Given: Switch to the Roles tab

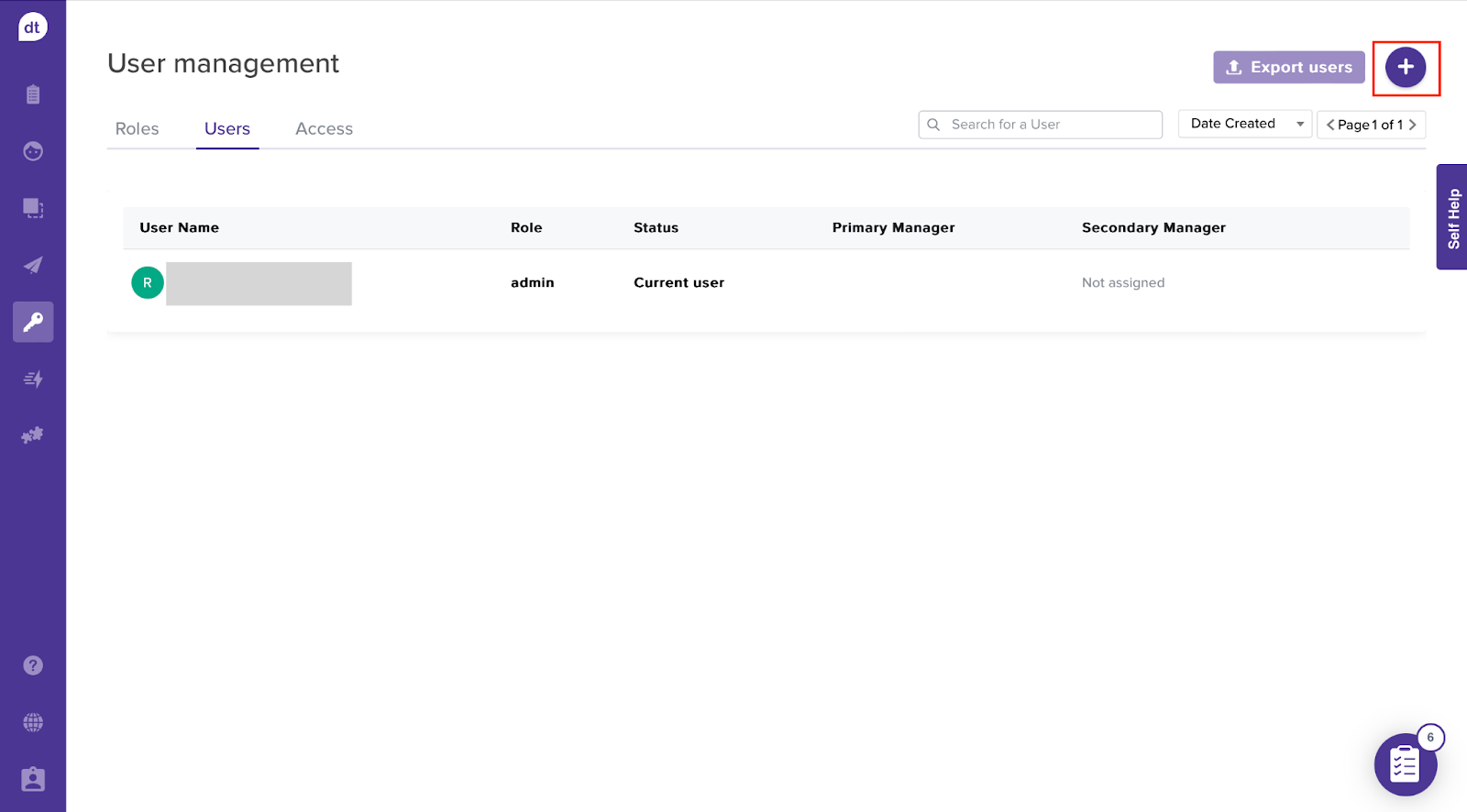Looking at the screenshot, I should [137, 129].
